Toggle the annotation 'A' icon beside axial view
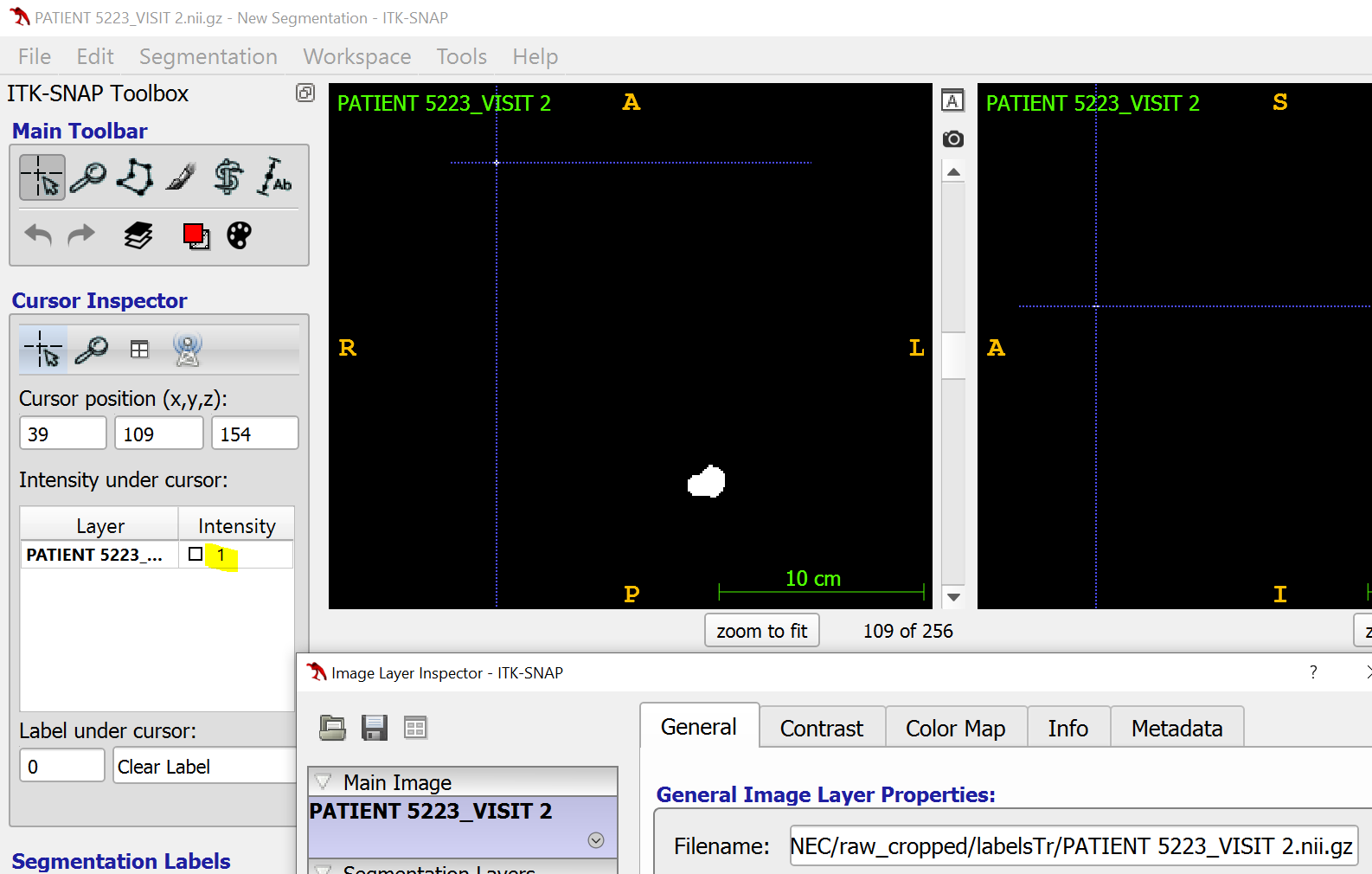 952,100
